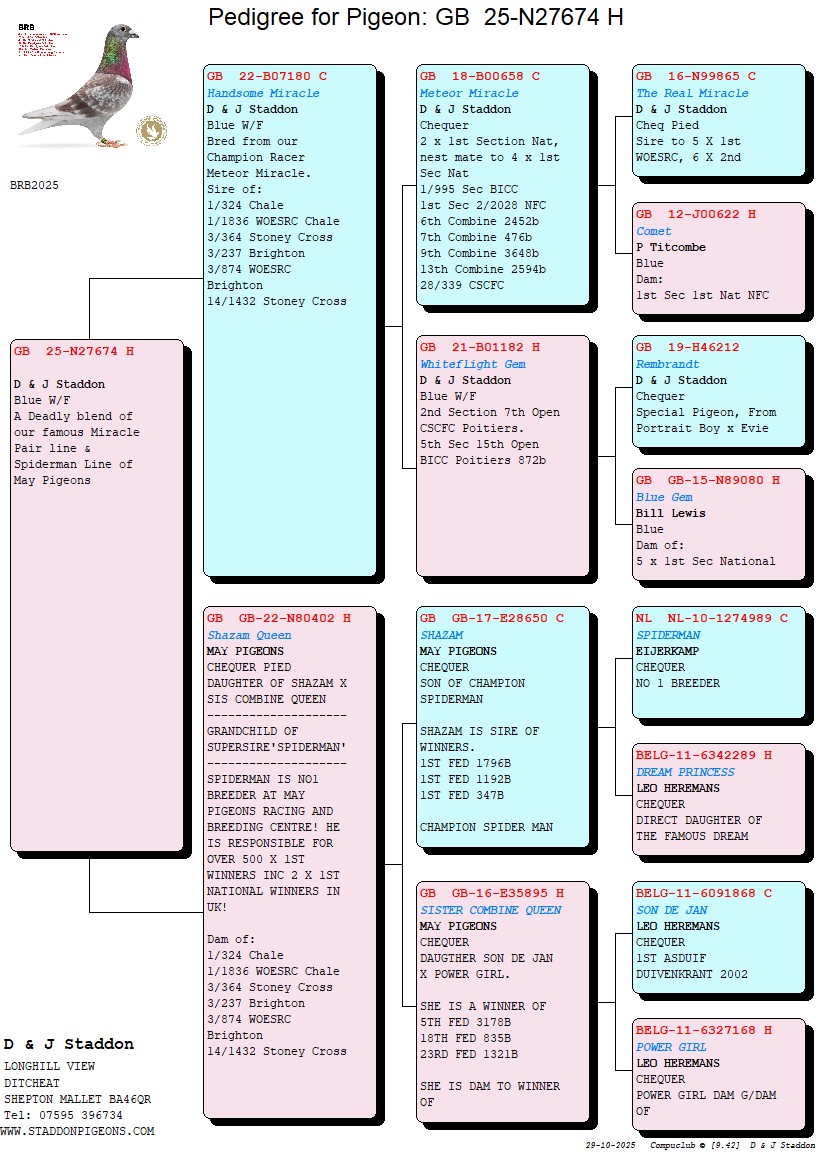The image size is (816, 1172).
Task: Click '13th Combine 2594b' result
Action: point(483,269)
